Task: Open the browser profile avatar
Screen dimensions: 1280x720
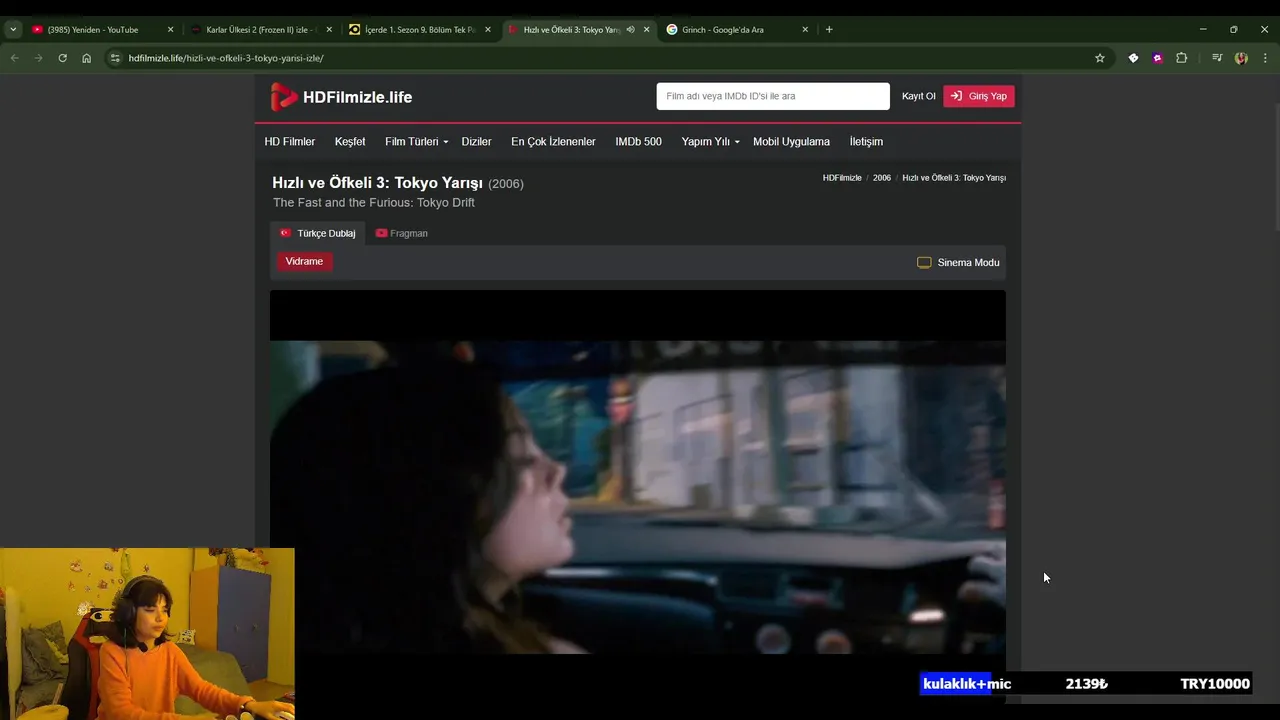Action: point(1241,58)
